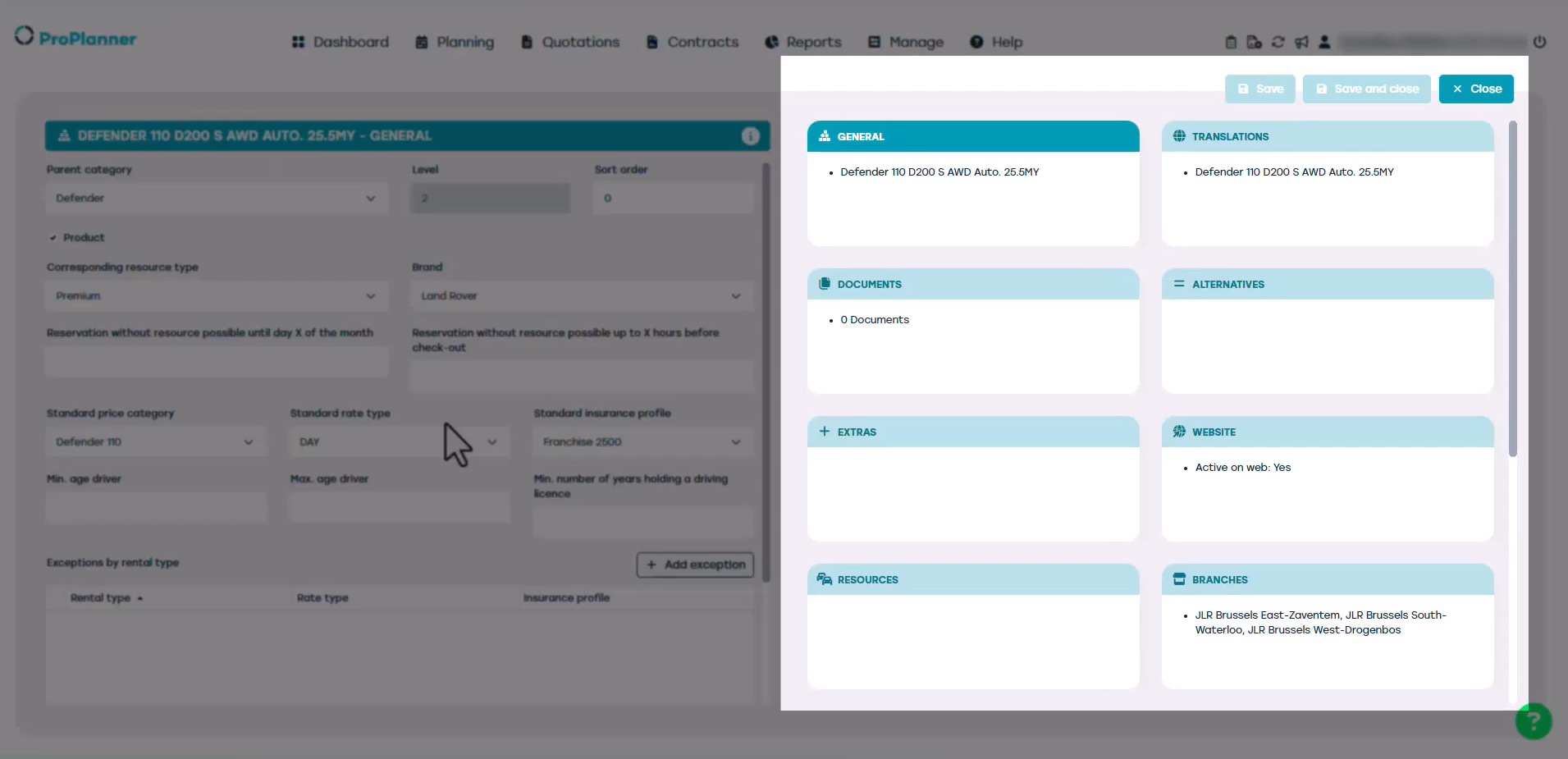Open the user profile icon
The width and height of the screenshot is (1568, 759).
[1324, 42]
